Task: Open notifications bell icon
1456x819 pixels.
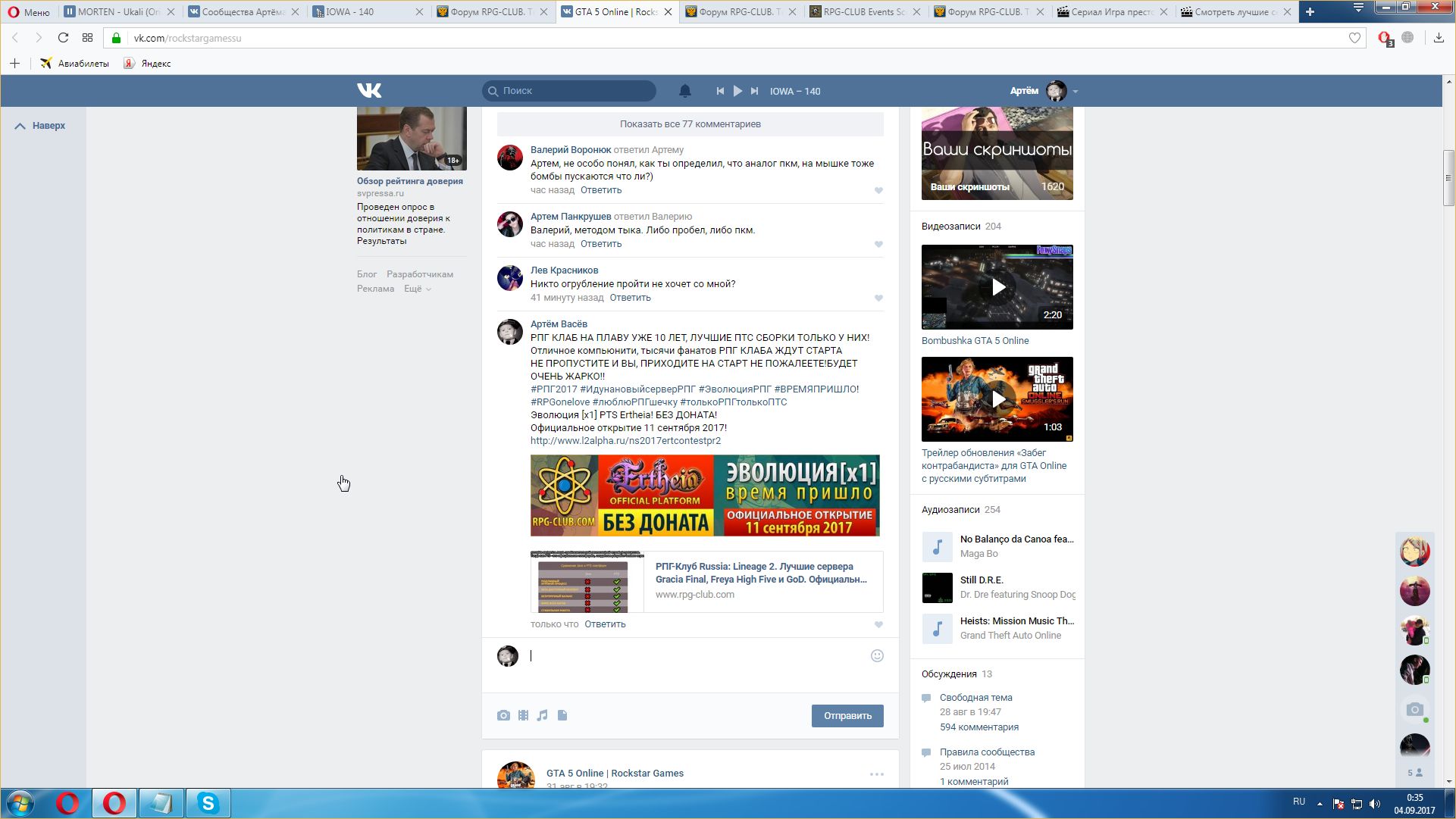Action: (684, 91)
